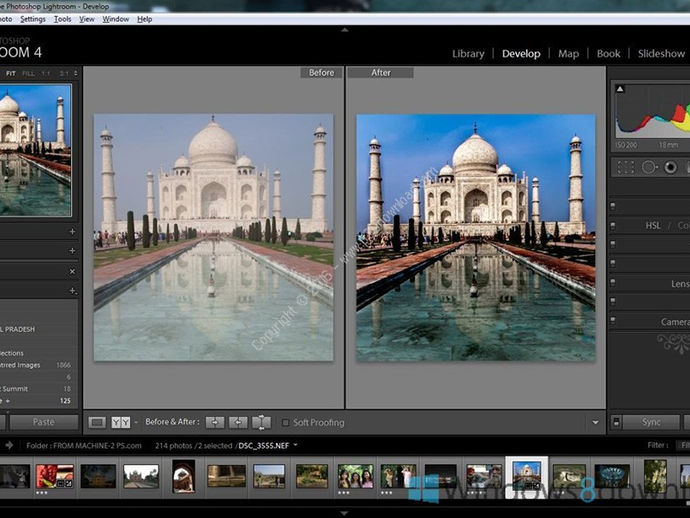Set Navigator zoom to 1:1
The image size is (690, 518).
point(46,73)
